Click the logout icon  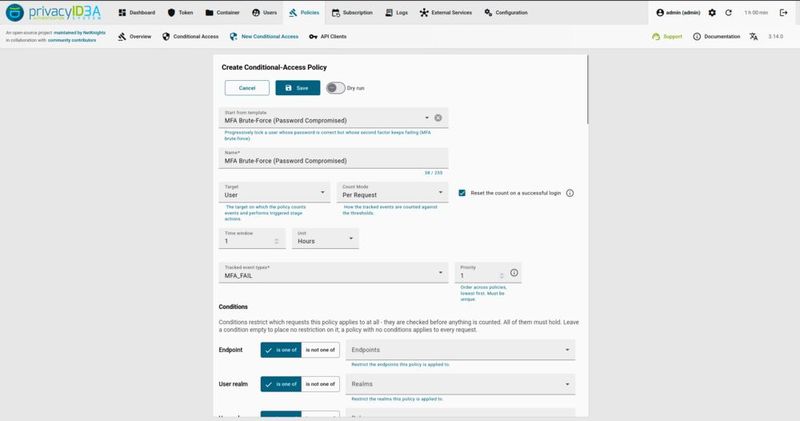tap(784, 13)
